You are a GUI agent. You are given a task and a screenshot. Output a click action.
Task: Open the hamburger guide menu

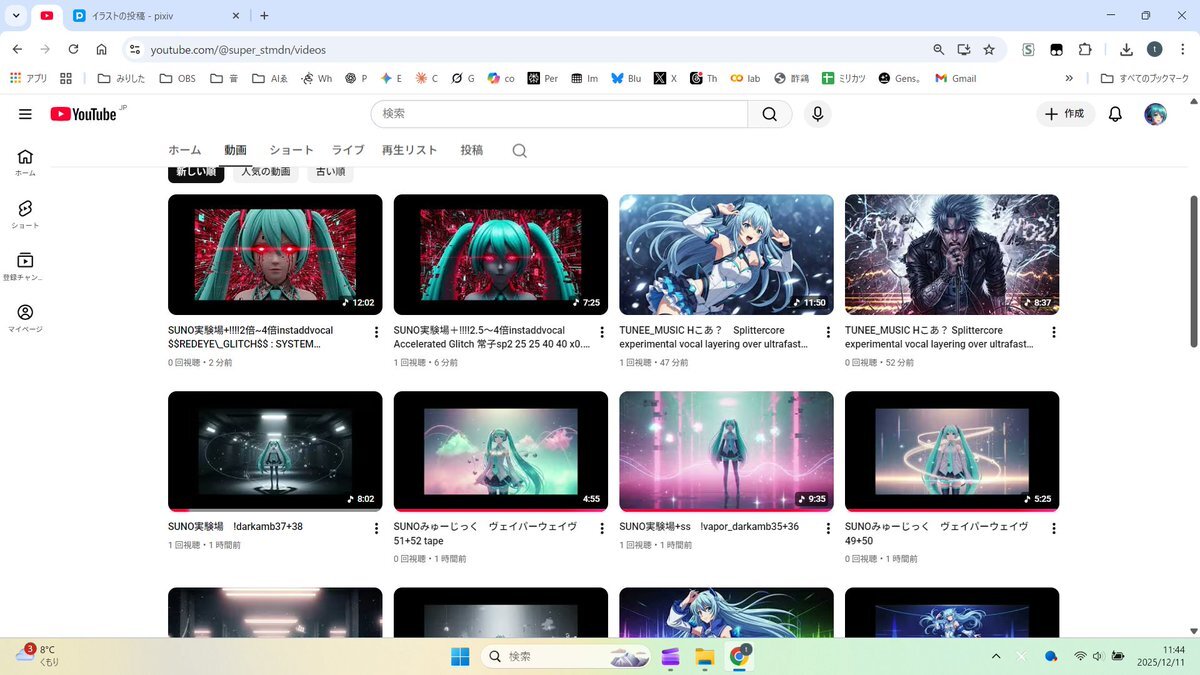coord(25,114)
